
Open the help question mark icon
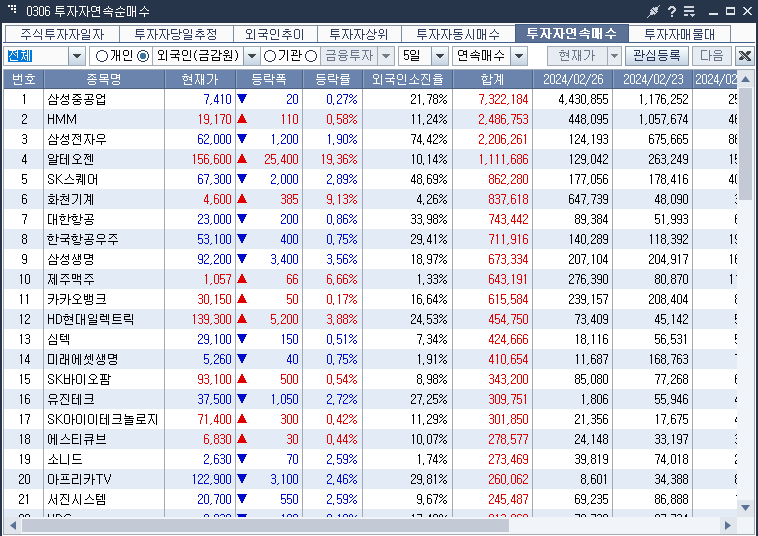click(x=671, y=11)
